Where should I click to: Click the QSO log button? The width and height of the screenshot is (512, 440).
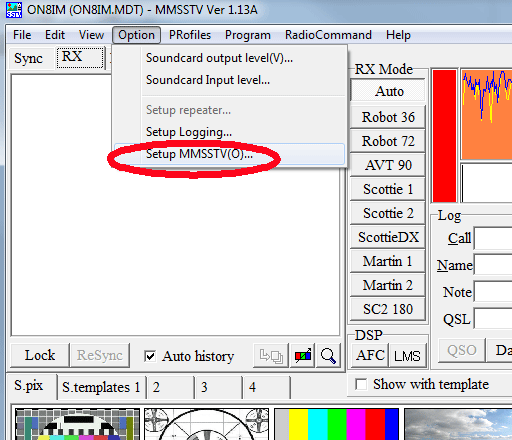462,350
